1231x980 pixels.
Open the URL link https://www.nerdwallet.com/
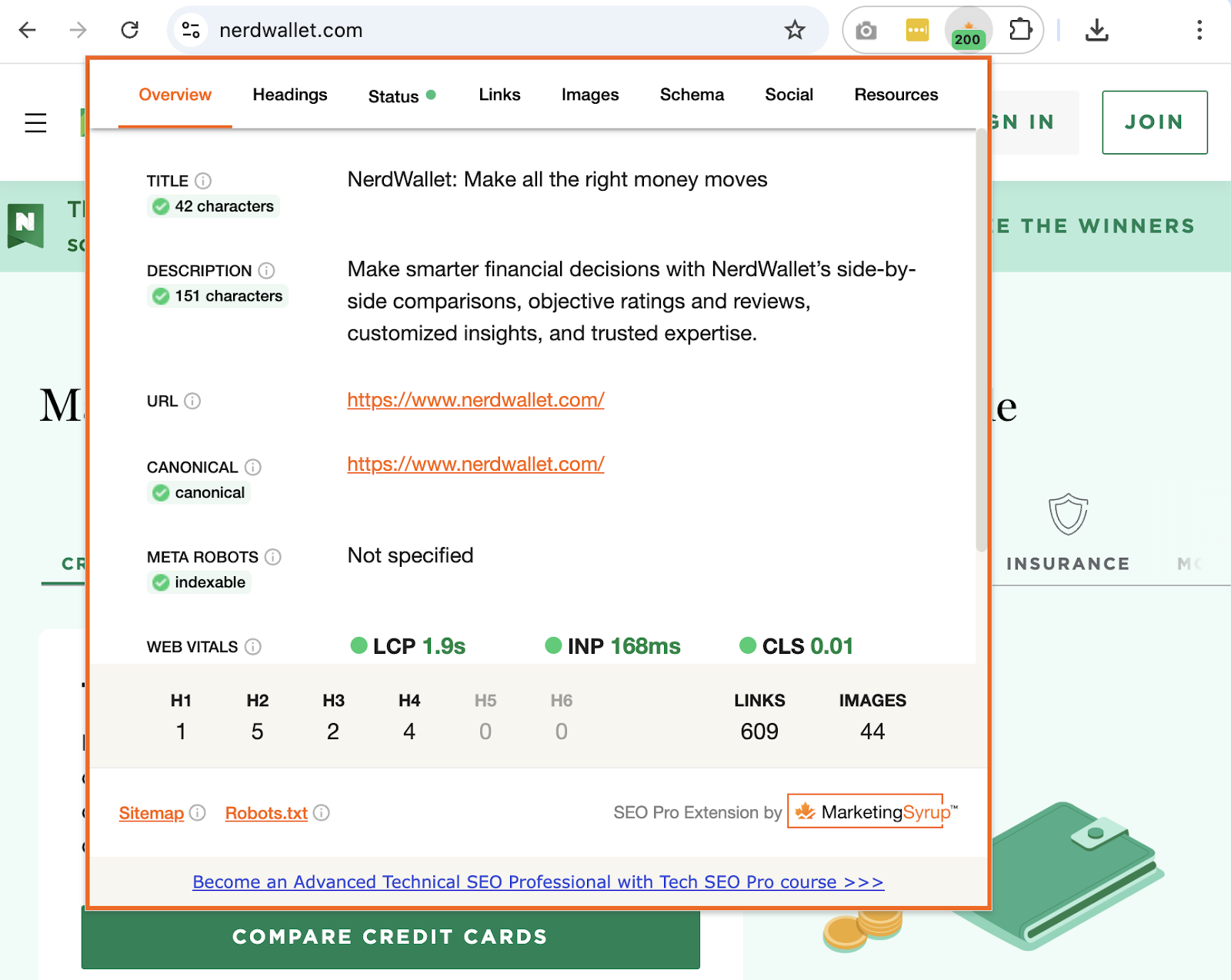[x=475, y=400]
